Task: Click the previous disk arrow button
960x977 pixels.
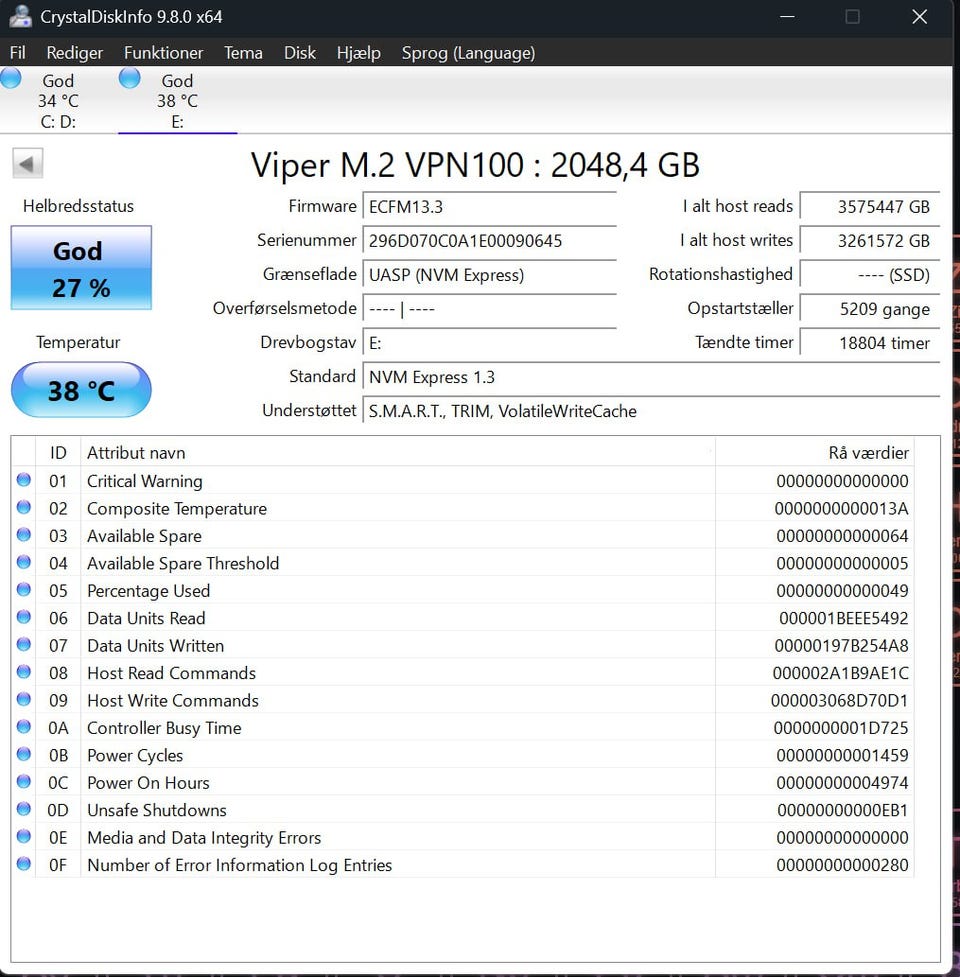Action: point(27,163)
